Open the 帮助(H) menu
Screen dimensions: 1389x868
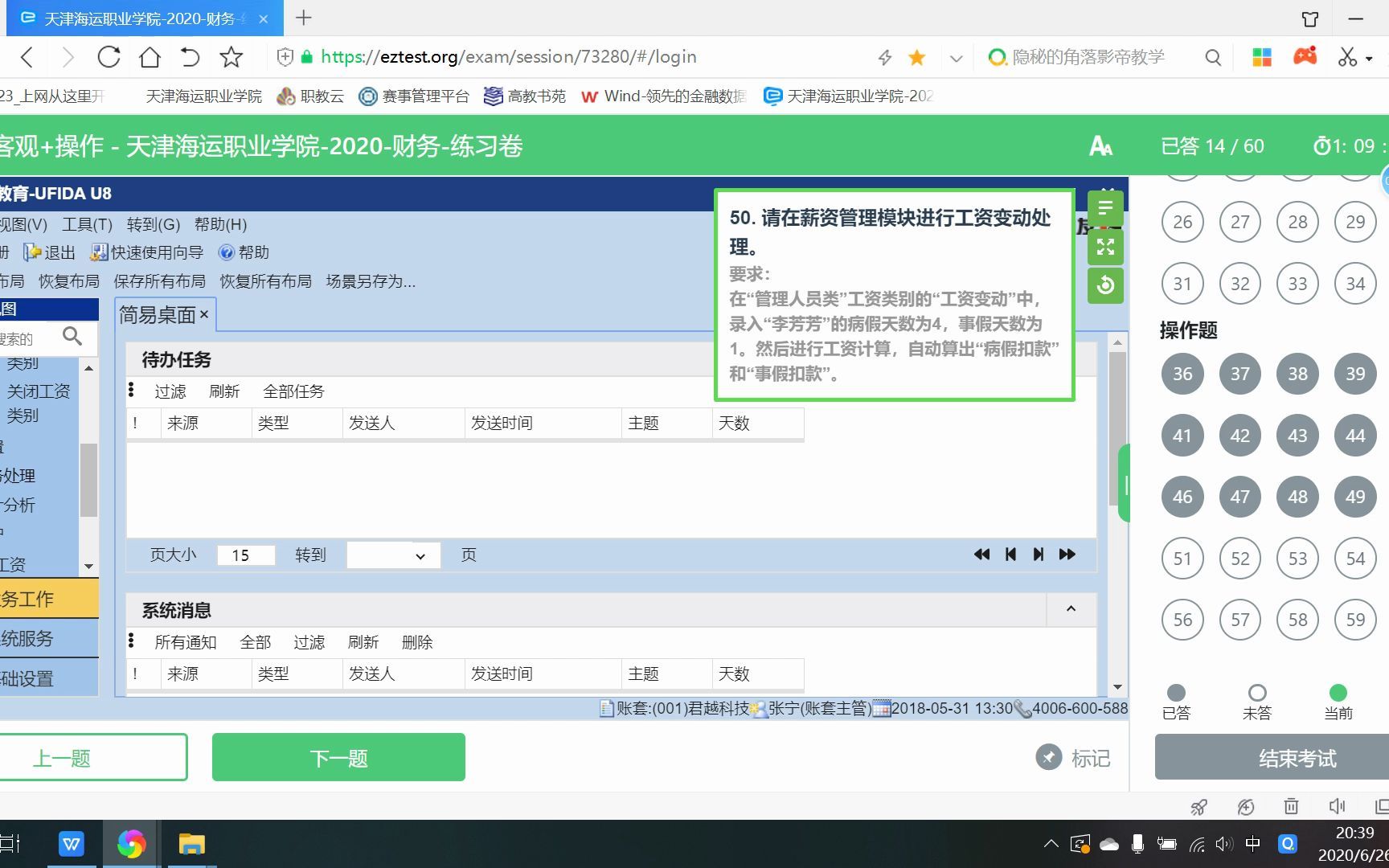220,224
